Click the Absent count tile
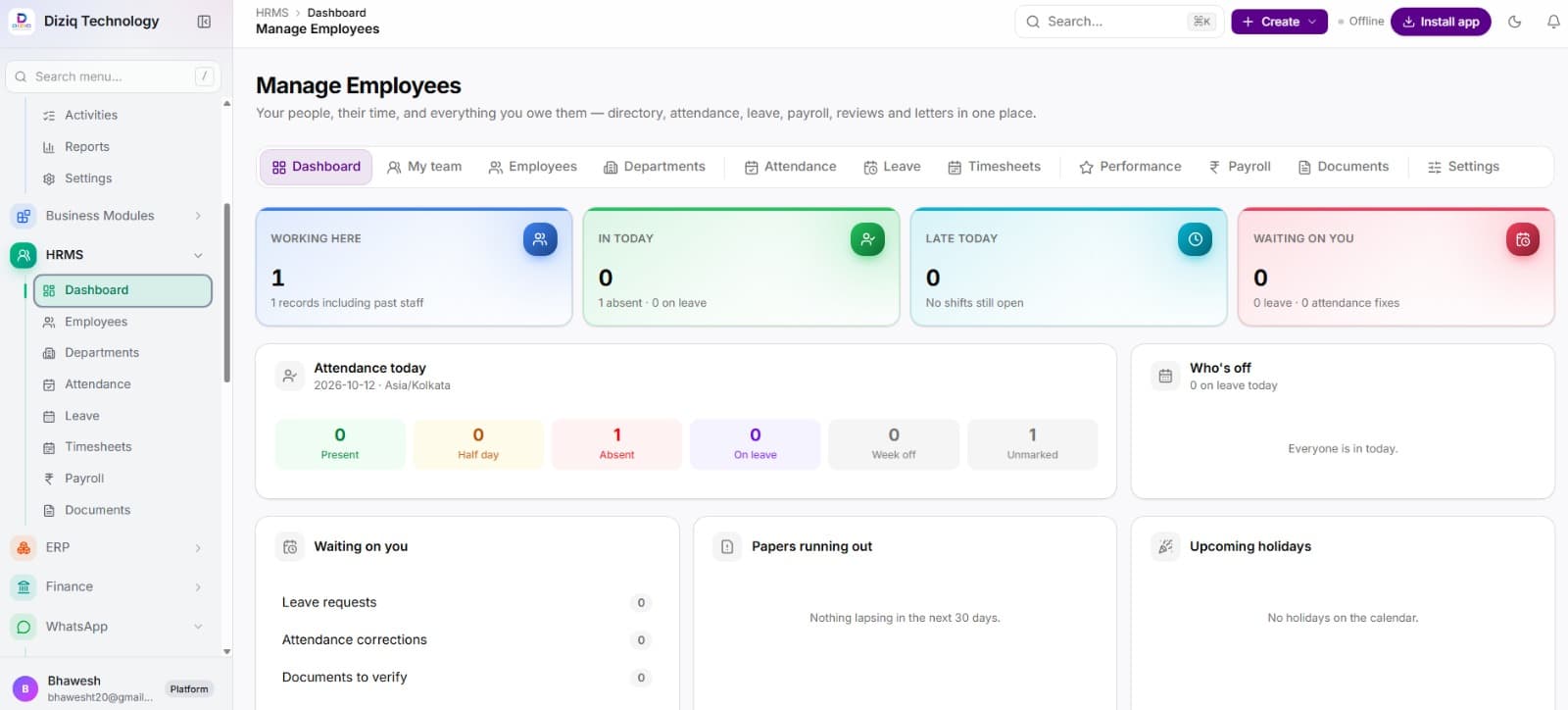The width and height of the screenshot is (1568, 710). point(616,444)
